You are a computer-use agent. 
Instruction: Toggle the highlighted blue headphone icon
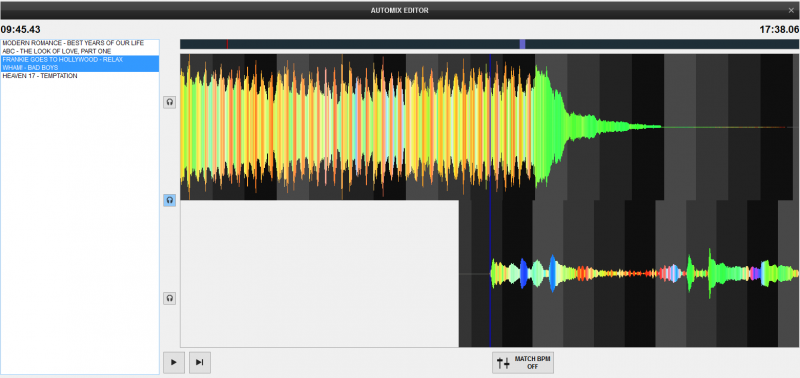(x=169, y=200)
